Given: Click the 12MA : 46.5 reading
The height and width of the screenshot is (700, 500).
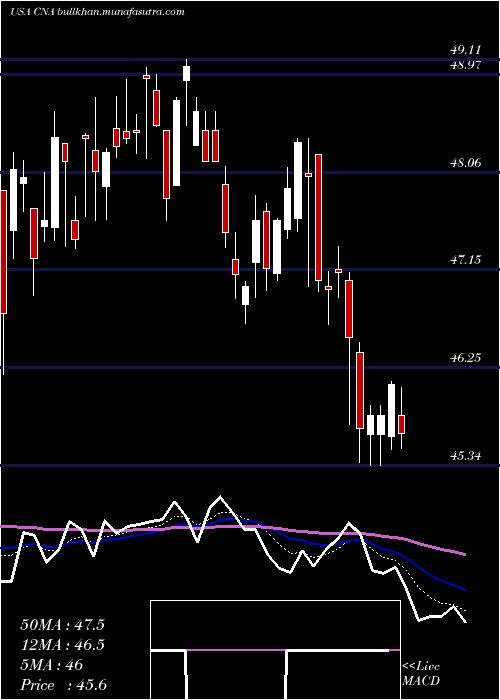Looking at the screenshot, I should 62,645.
